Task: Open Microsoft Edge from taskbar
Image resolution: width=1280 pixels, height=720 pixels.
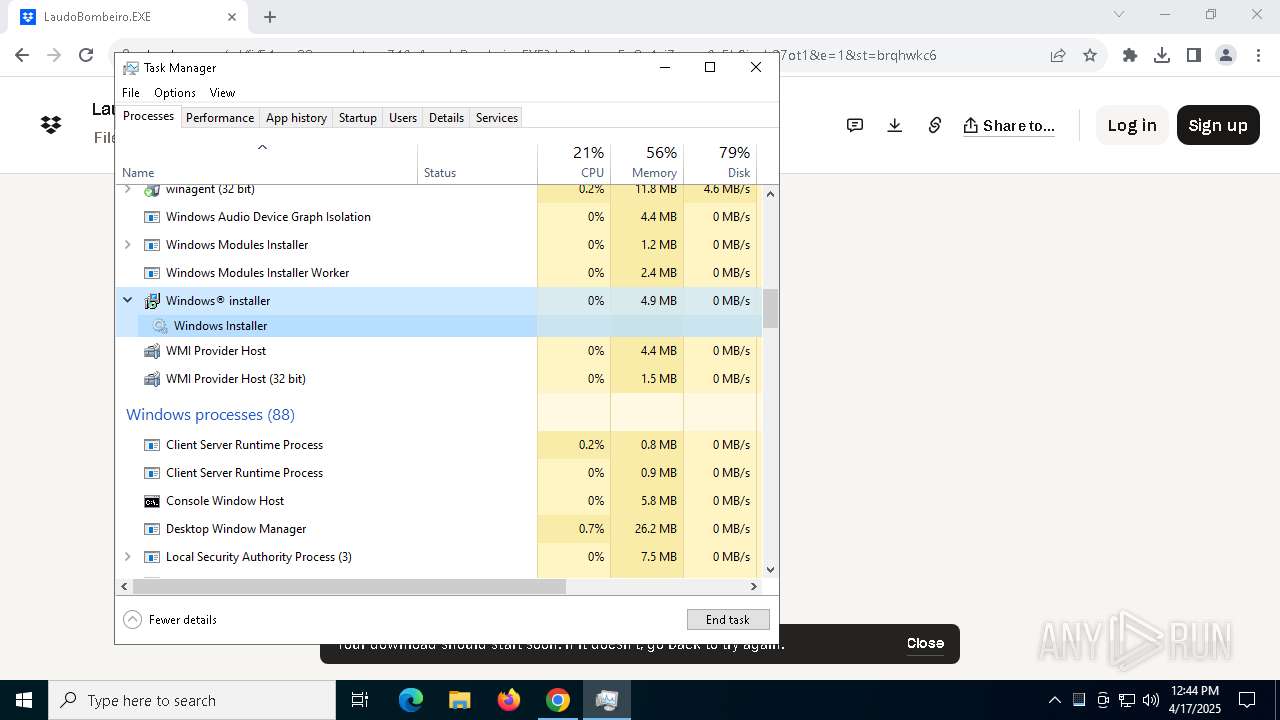Action: [411, 700]
